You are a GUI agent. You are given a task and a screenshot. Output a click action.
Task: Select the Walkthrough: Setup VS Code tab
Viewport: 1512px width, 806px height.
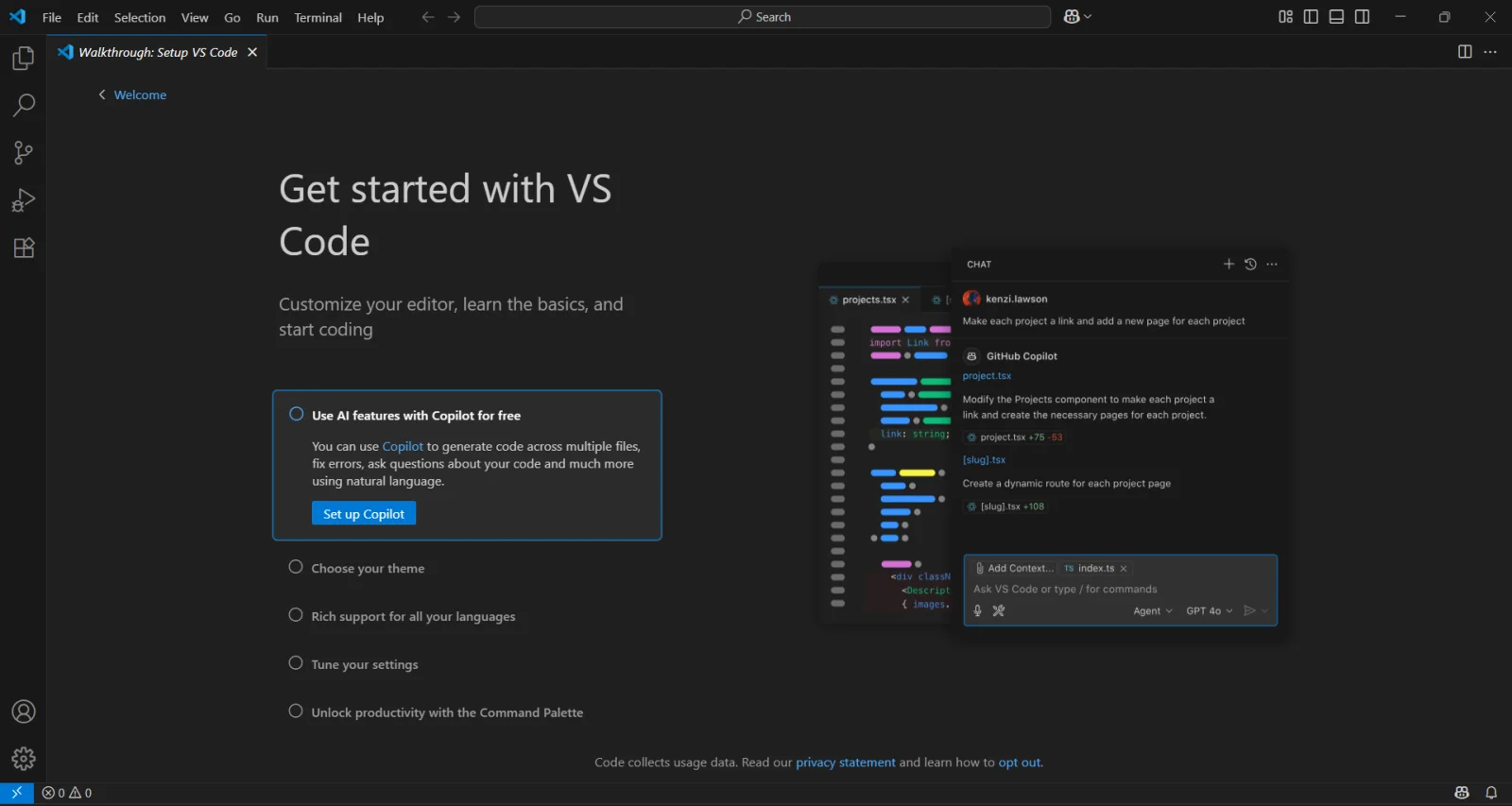(x=158, y=52)
